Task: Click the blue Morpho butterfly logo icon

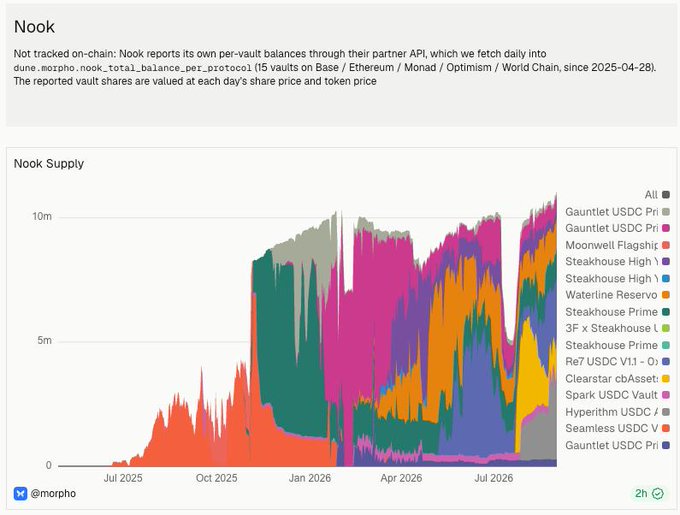Action: click(x=20, y=493)
